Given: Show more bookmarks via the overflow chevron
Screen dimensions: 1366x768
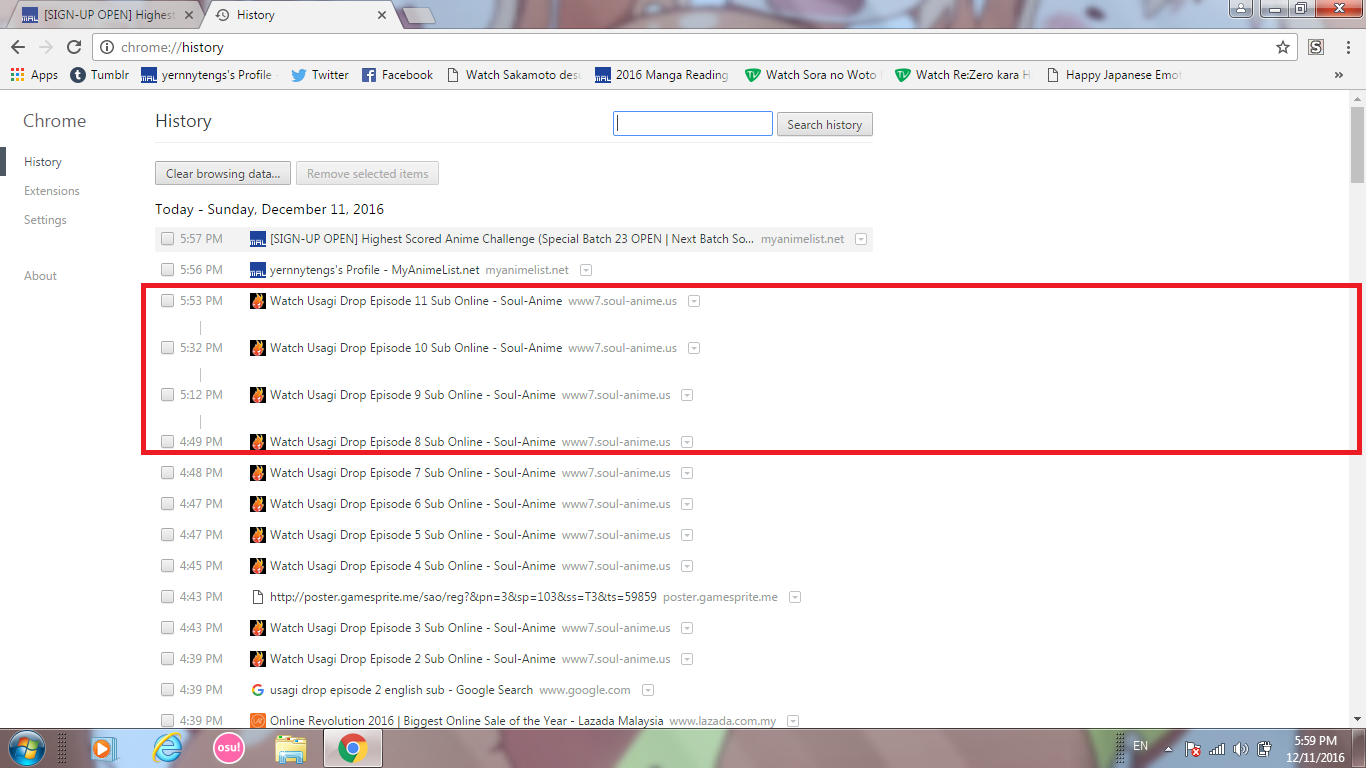Looking at the screenshot, I should click(1339, 75).
